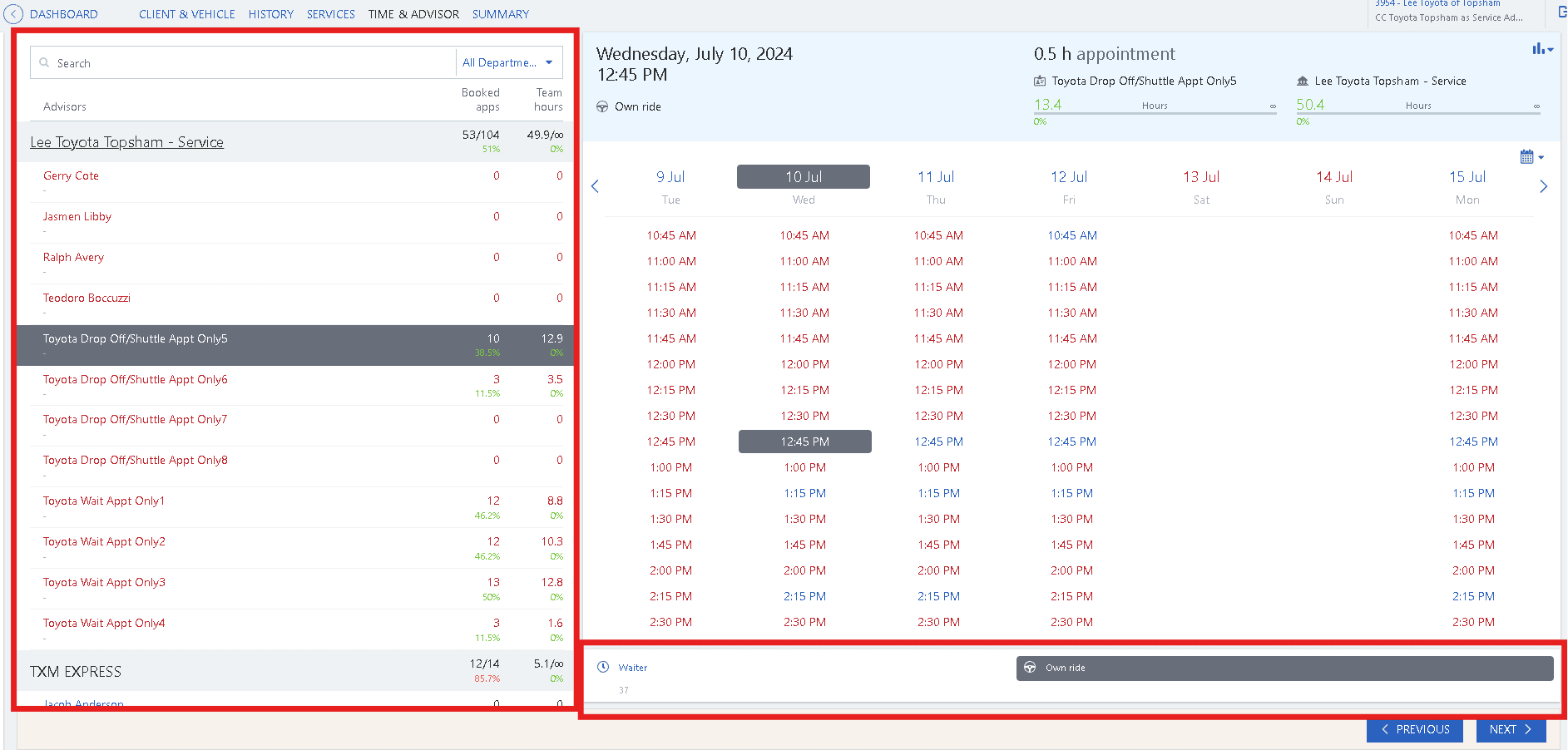Click the Own ride steering wheel icon

pos(1030,668)
